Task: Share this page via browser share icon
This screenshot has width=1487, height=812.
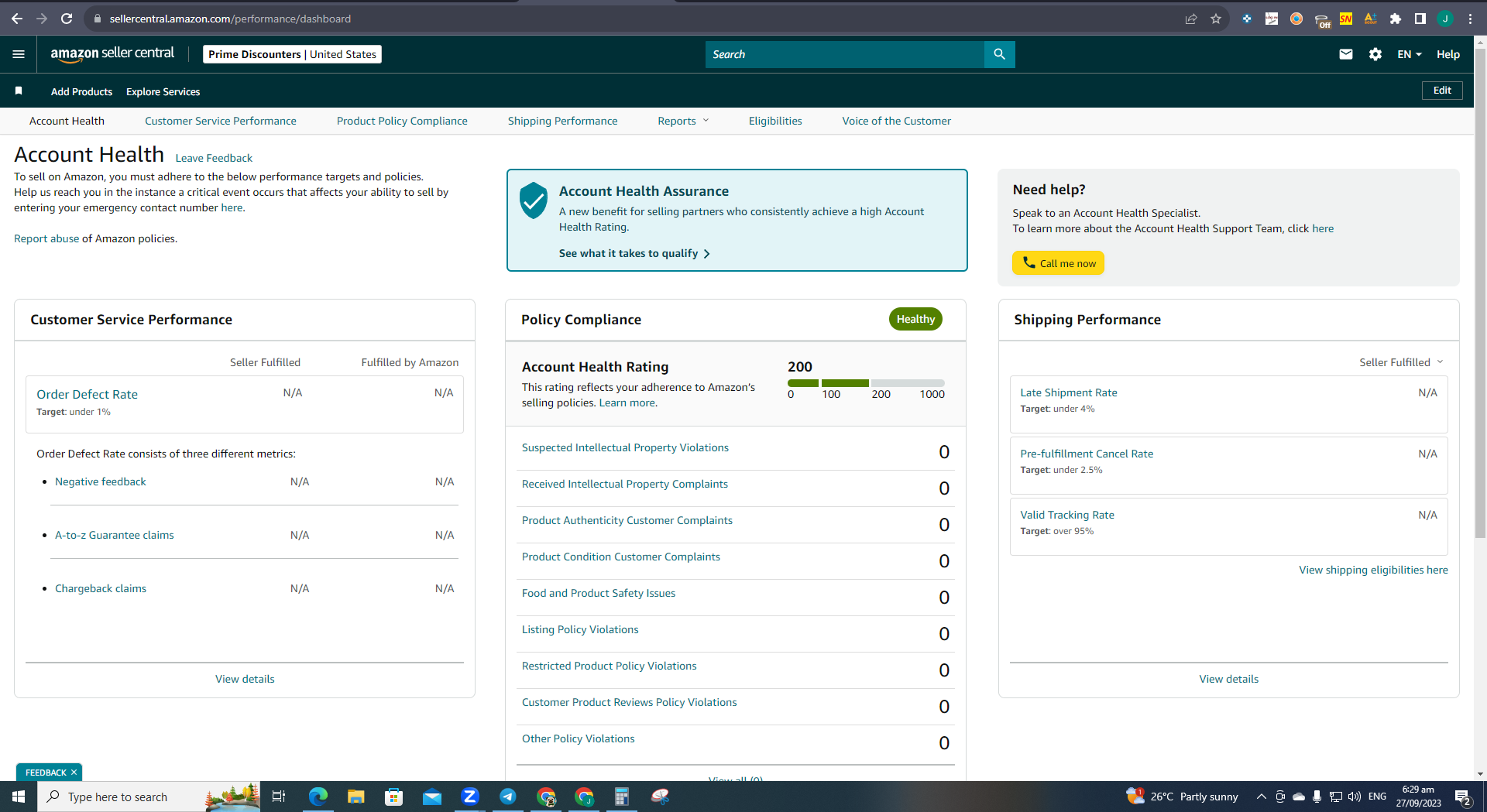Action: pos(1191,19)
